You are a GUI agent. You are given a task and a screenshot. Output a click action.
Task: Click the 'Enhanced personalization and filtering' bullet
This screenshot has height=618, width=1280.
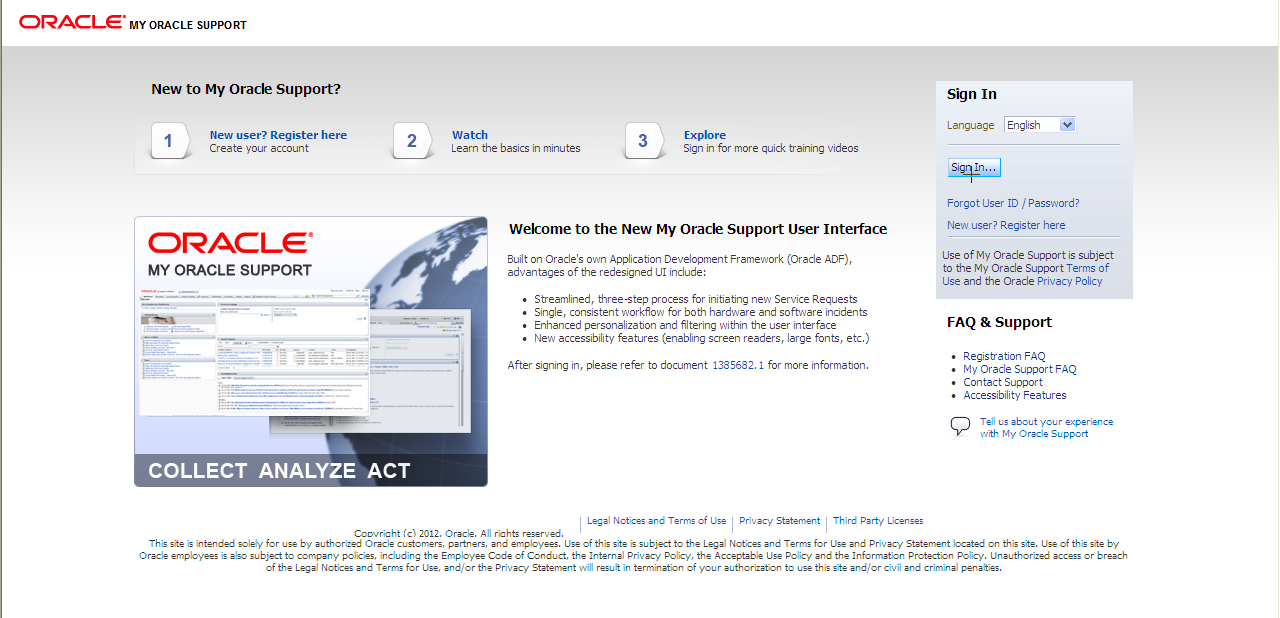pyautogui.click(x=685, y=325)
